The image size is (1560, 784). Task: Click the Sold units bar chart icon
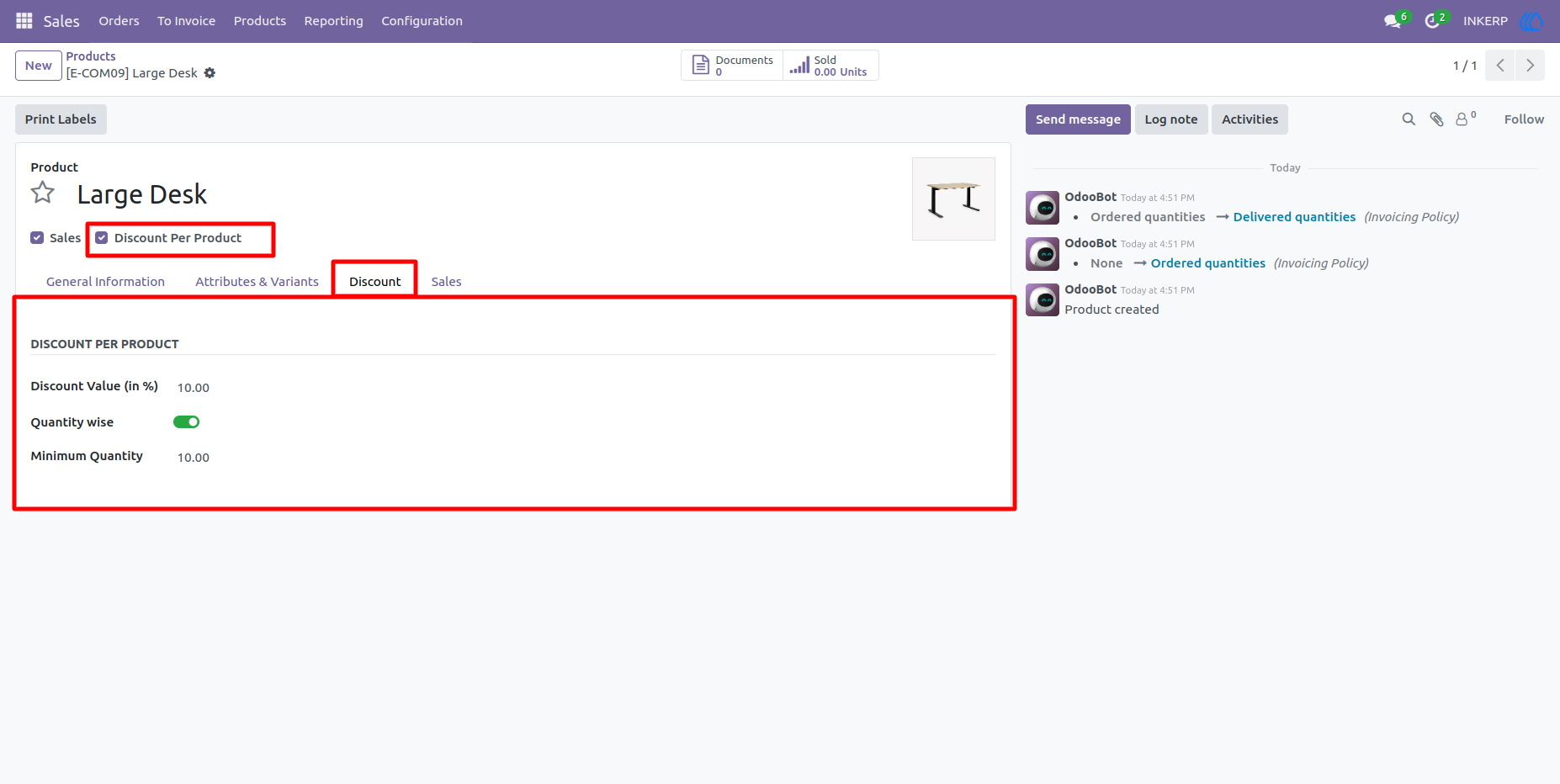click(799, 65)
